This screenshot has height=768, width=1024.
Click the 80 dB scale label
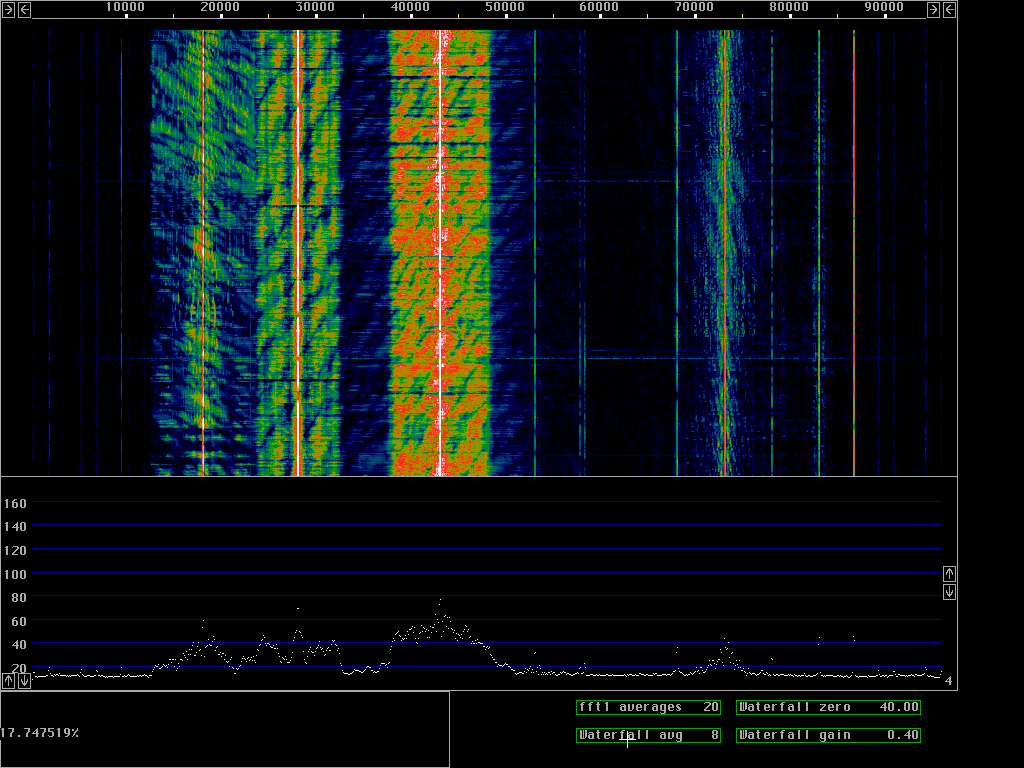[x=19, y=598]
